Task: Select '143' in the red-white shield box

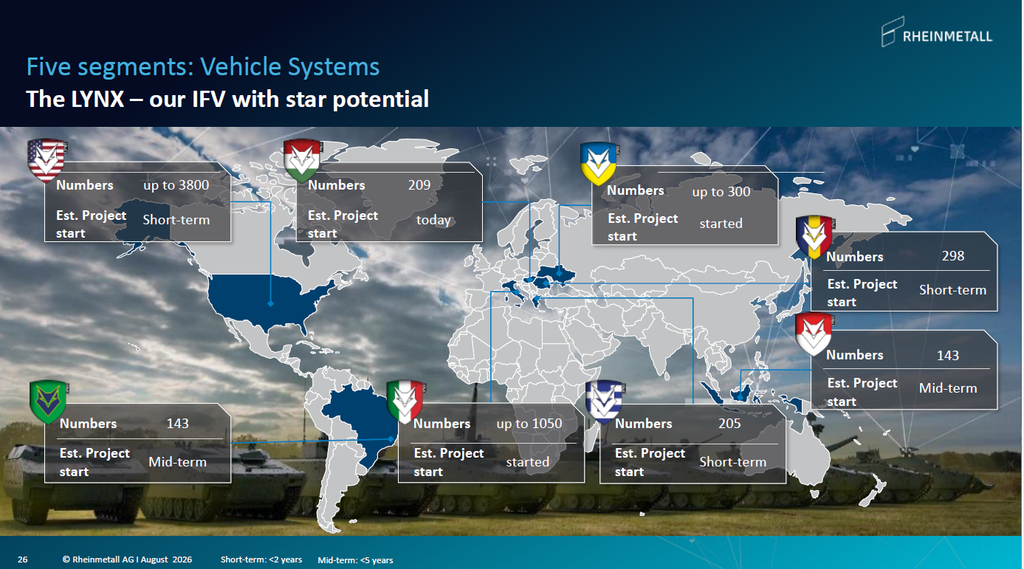Action: tap(948, 355)
